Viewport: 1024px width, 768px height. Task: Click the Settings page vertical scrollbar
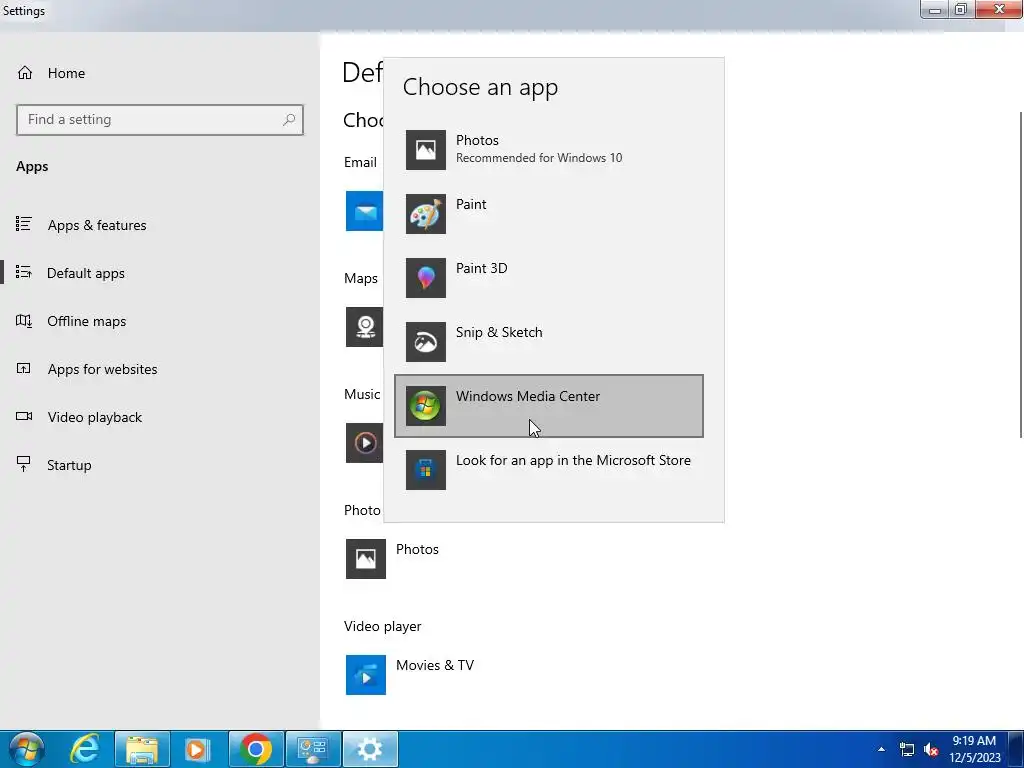coord(1021,274)
